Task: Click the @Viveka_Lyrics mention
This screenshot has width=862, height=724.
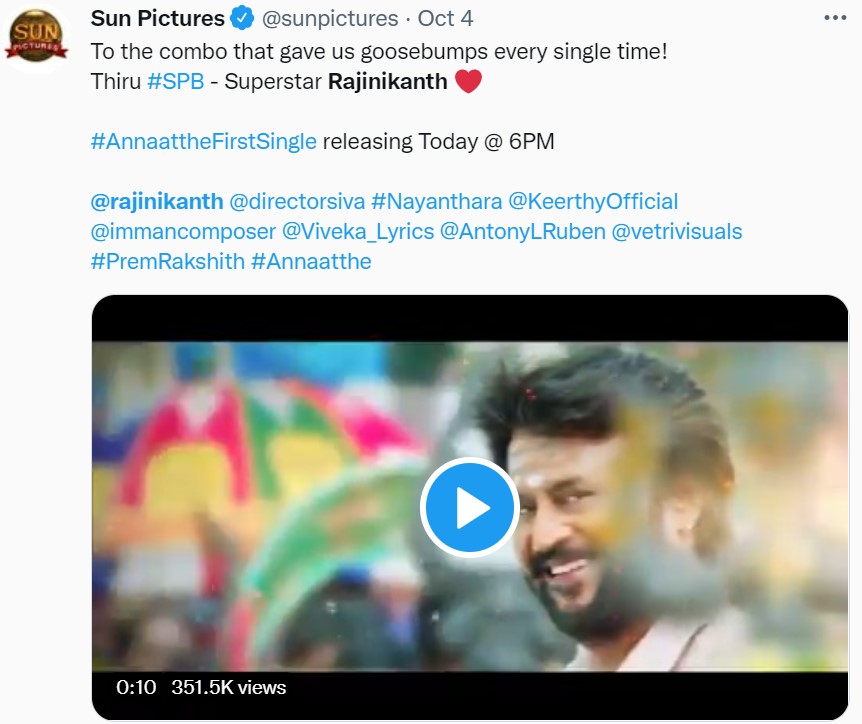Action: click(358, 231)
